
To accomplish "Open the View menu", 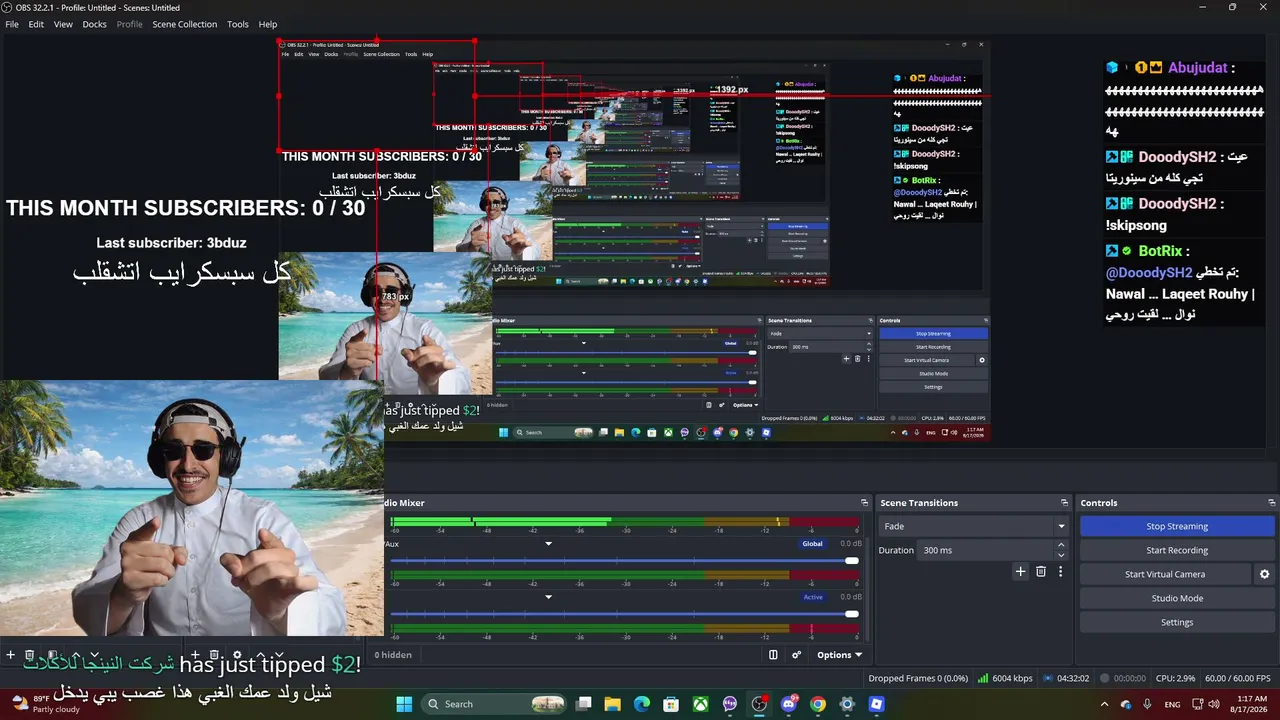I will [63, 24].
